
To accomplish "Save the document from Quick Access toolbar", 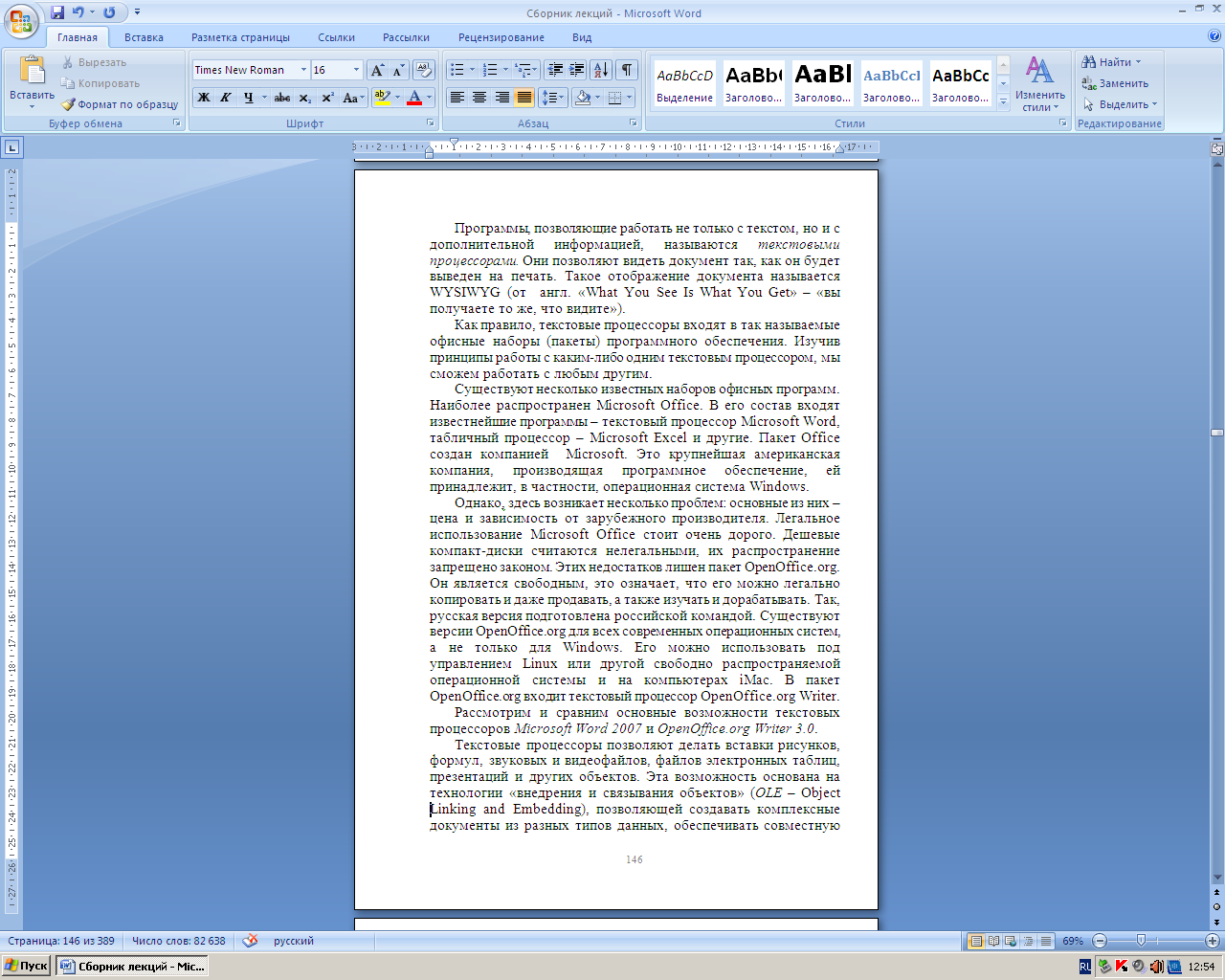I will [57, 12].
